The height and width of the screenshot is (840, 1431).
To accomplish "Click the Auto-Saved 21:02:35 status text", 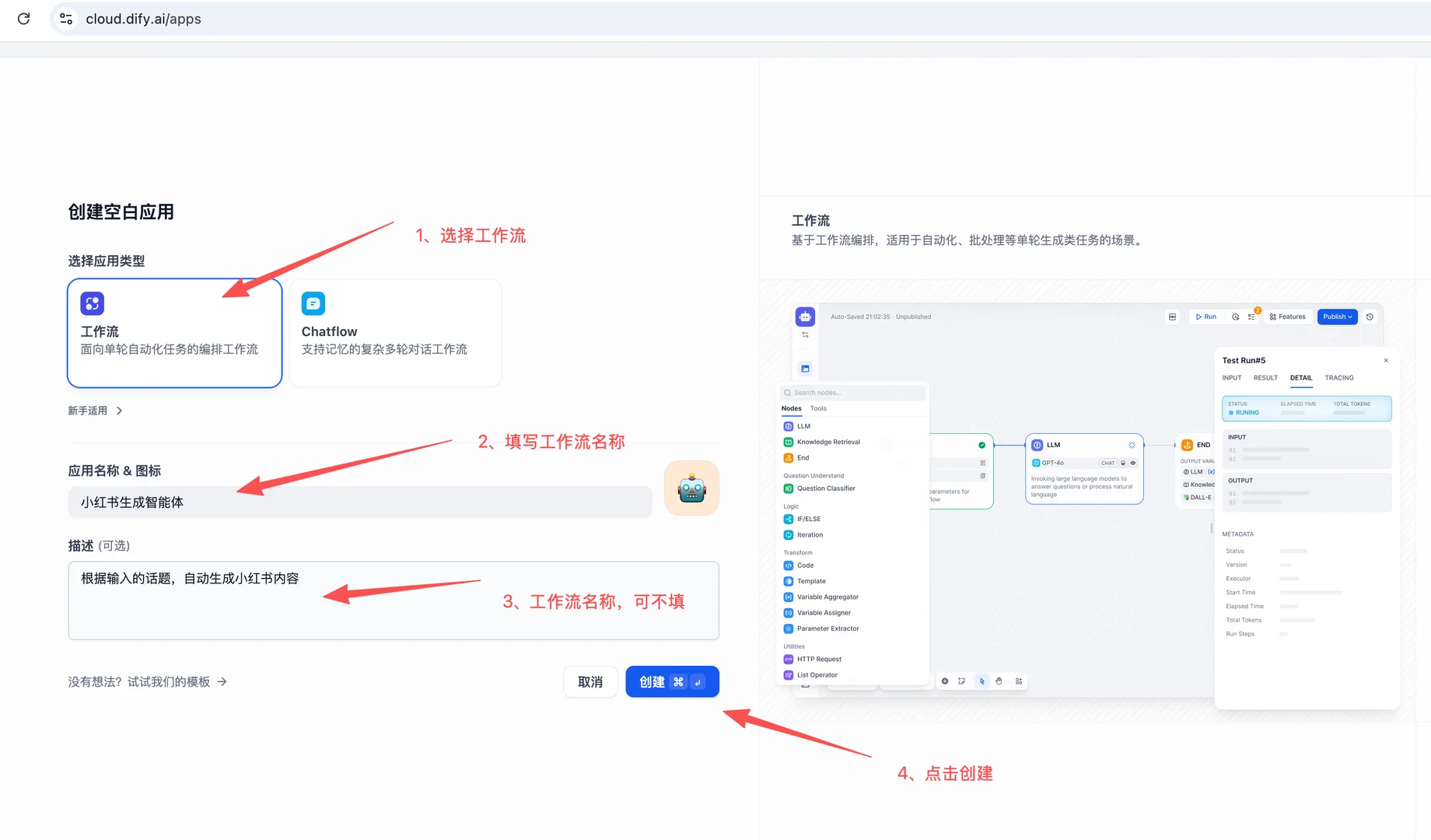I will pos(880,317).
